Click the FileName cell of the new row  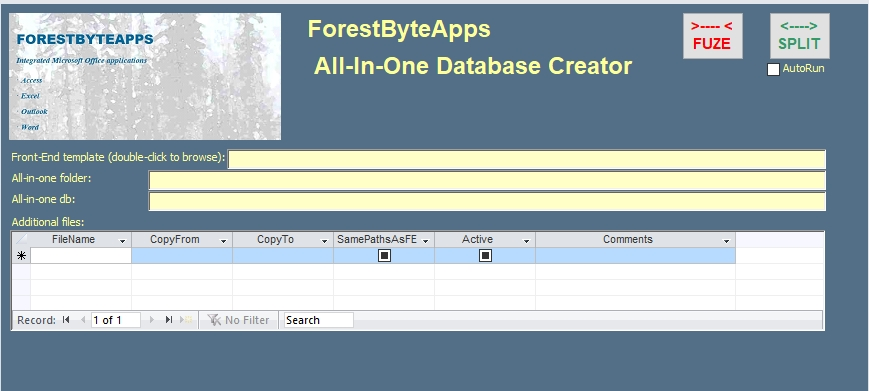pyautogui.click(x=81, y=255)
